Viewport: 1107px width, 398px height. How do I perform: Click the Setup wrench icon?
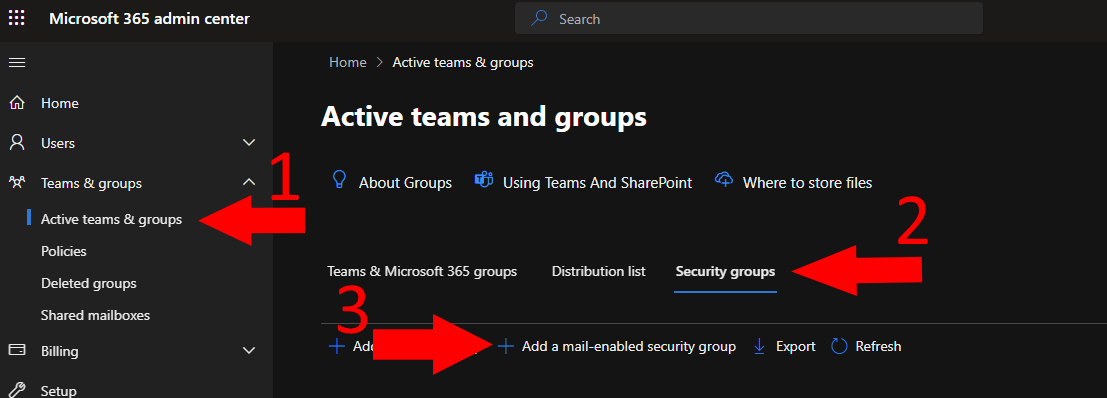(17, 390)
